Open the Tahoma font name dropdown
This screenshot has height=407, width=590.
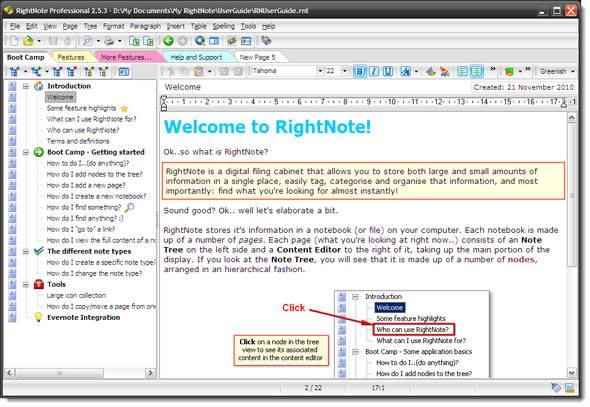(x=320, y=71)
